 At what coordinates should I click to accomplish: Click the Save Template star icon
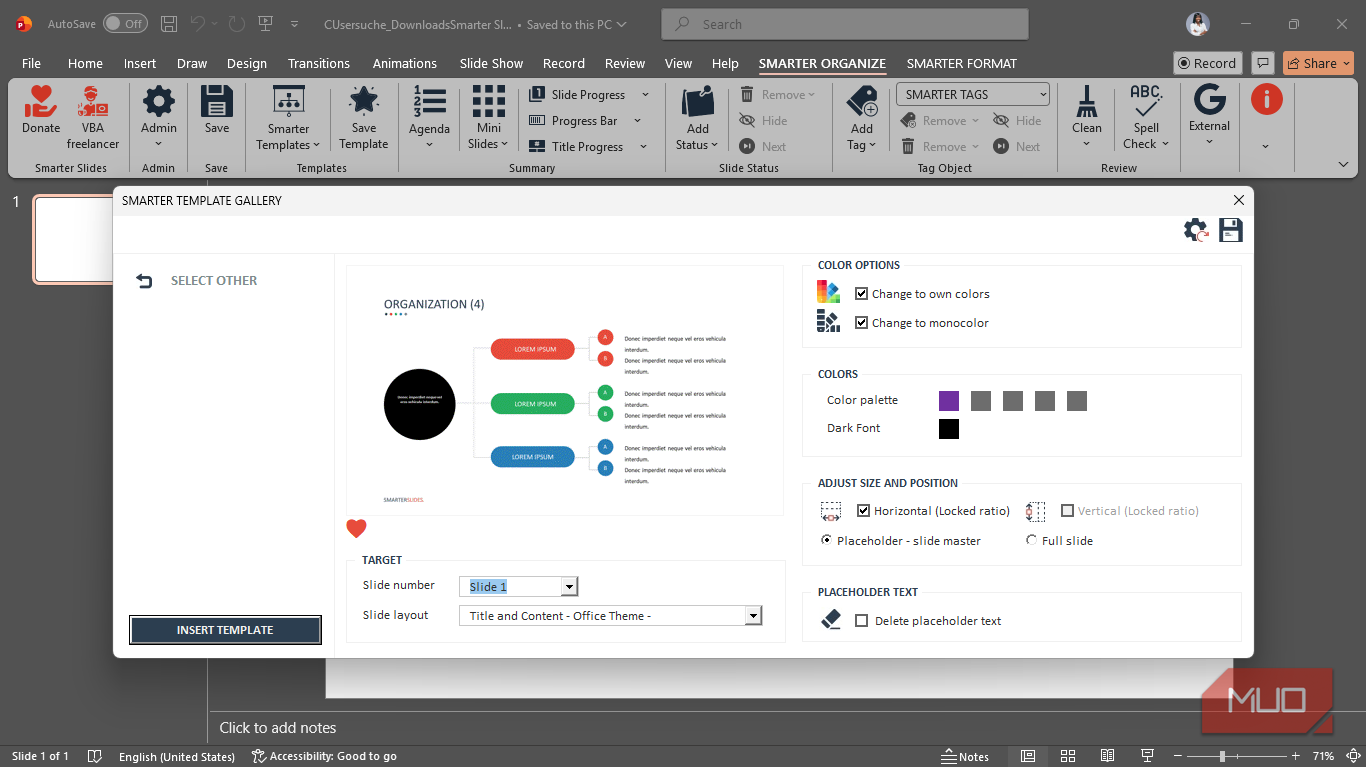(x=363, y=101)
